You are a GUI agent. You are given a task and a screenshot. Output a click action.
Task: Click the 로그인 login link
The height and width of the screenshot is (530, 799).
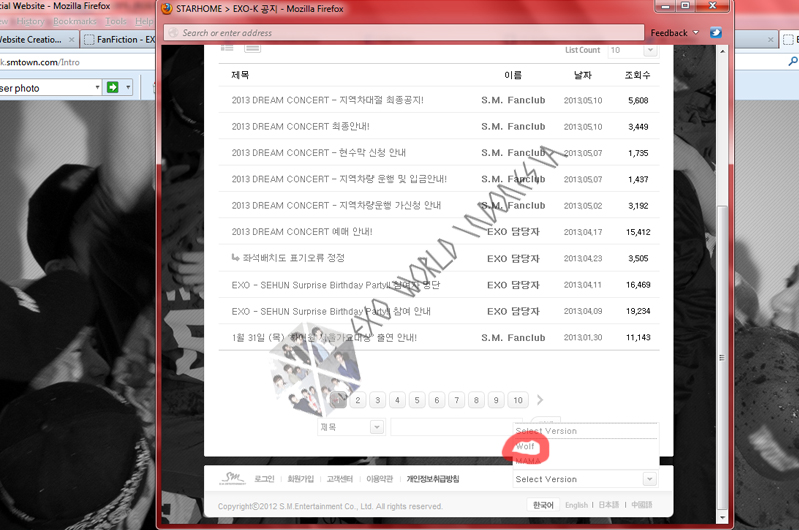(264, 479)
